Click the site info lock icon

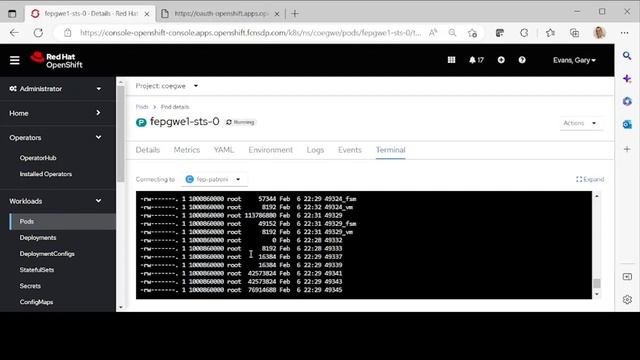[x=68, y=33]
